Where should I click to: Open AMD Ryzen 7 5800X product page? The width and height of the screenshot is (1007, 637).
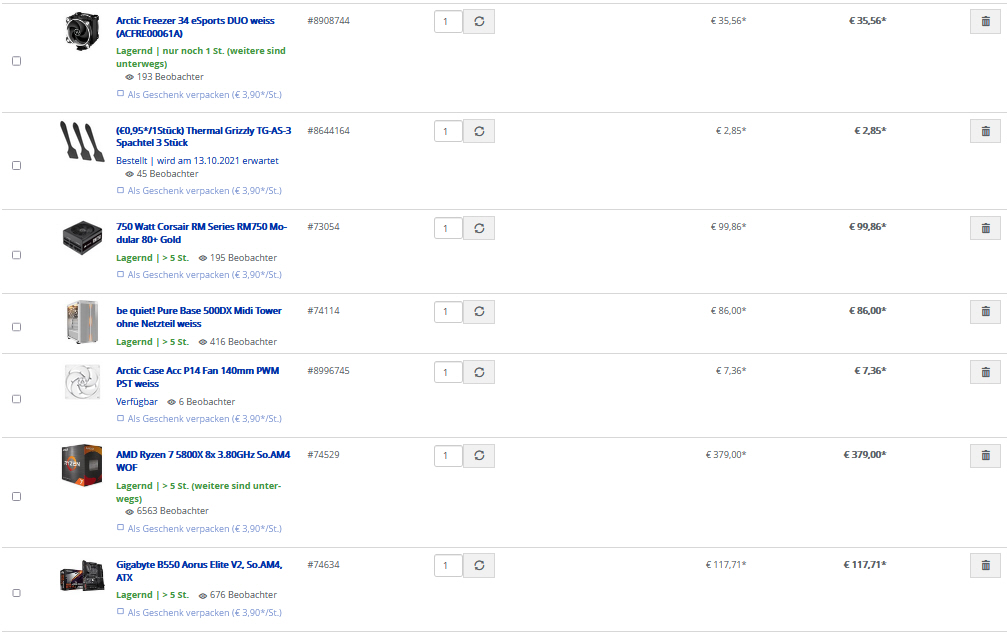click(x=203, y=461)
